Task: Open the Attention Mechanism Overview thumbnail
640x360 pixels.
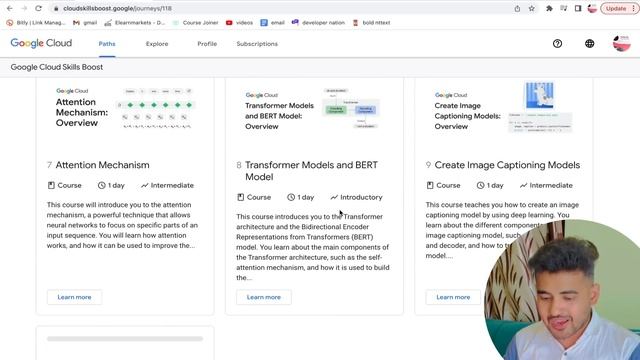Action: [x=125, y=109]
